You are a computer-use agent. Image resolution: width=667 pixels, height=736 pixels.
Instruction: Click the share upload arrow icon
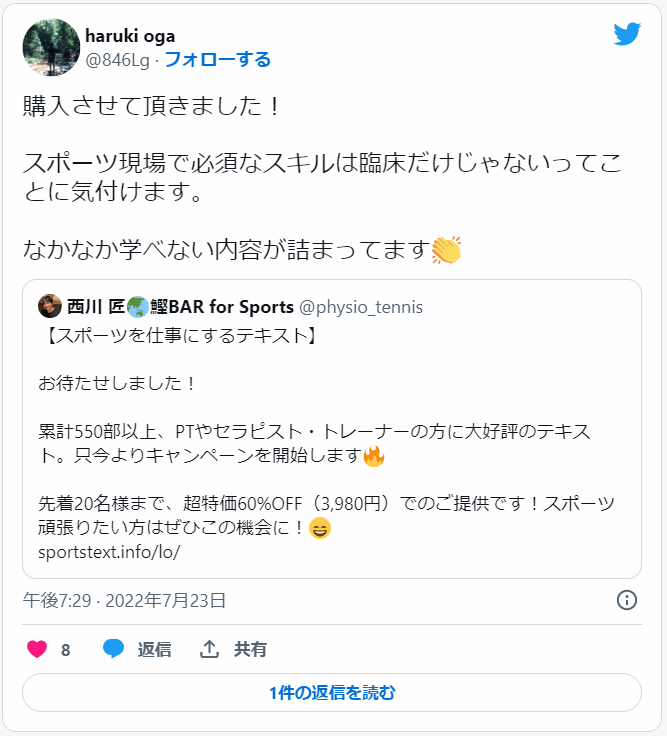[209, 649]
